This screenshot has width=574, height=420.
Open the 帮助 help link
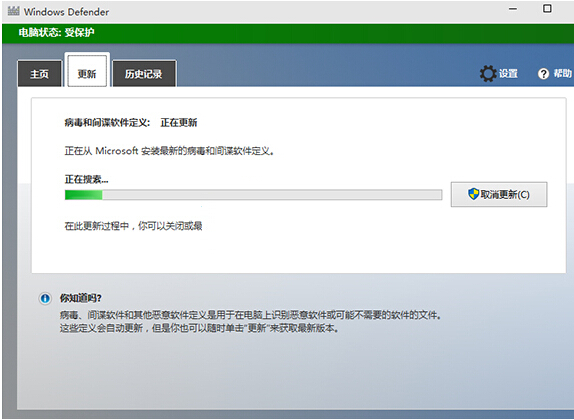562,74
